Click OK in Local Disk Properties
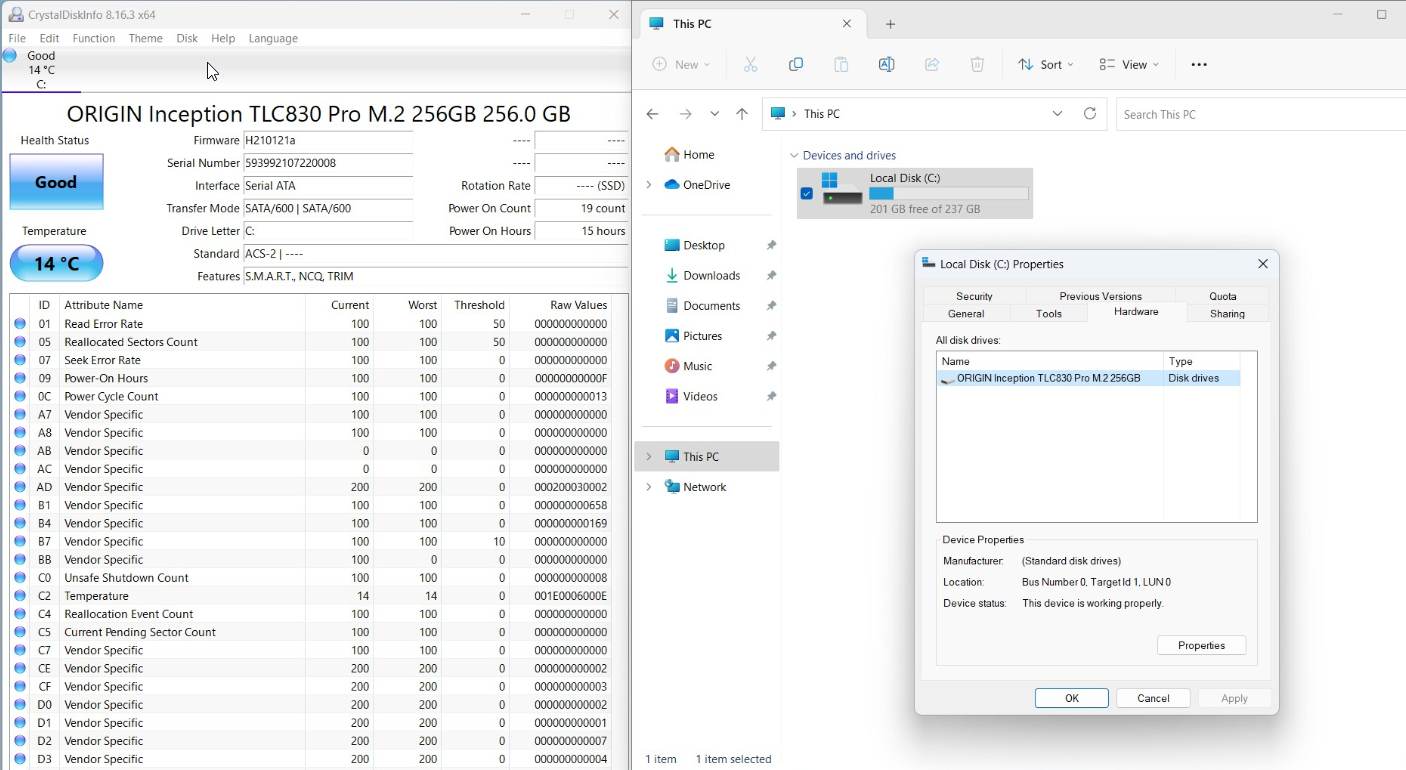This screenshot has width=1406, height=770. (x=1072, y=698)
